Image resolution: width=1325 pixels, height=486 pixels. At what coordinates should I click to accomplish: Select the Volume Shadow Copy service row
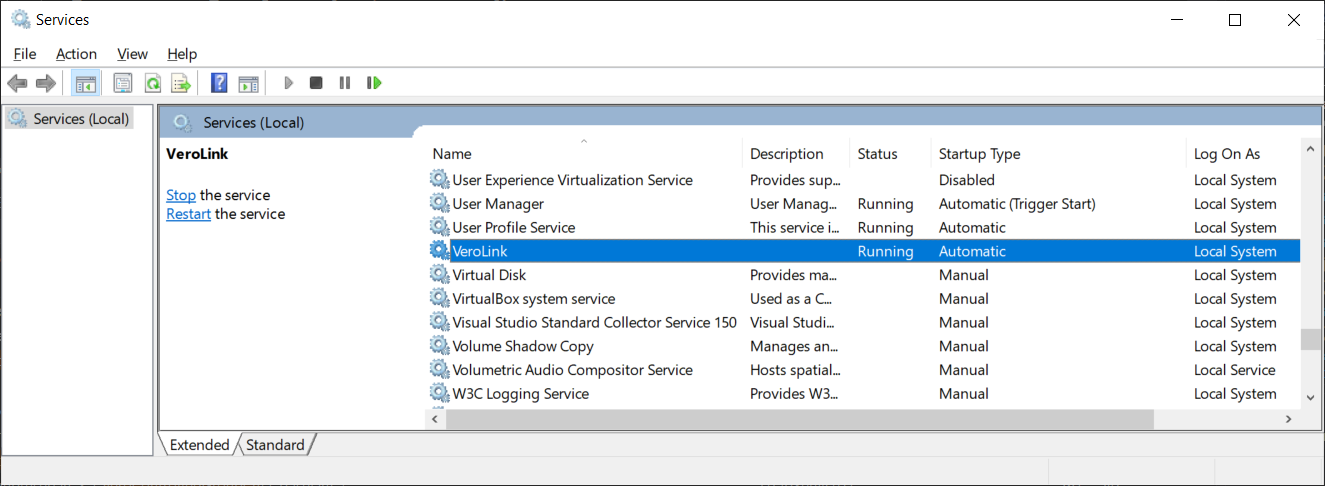click(523, 346)
